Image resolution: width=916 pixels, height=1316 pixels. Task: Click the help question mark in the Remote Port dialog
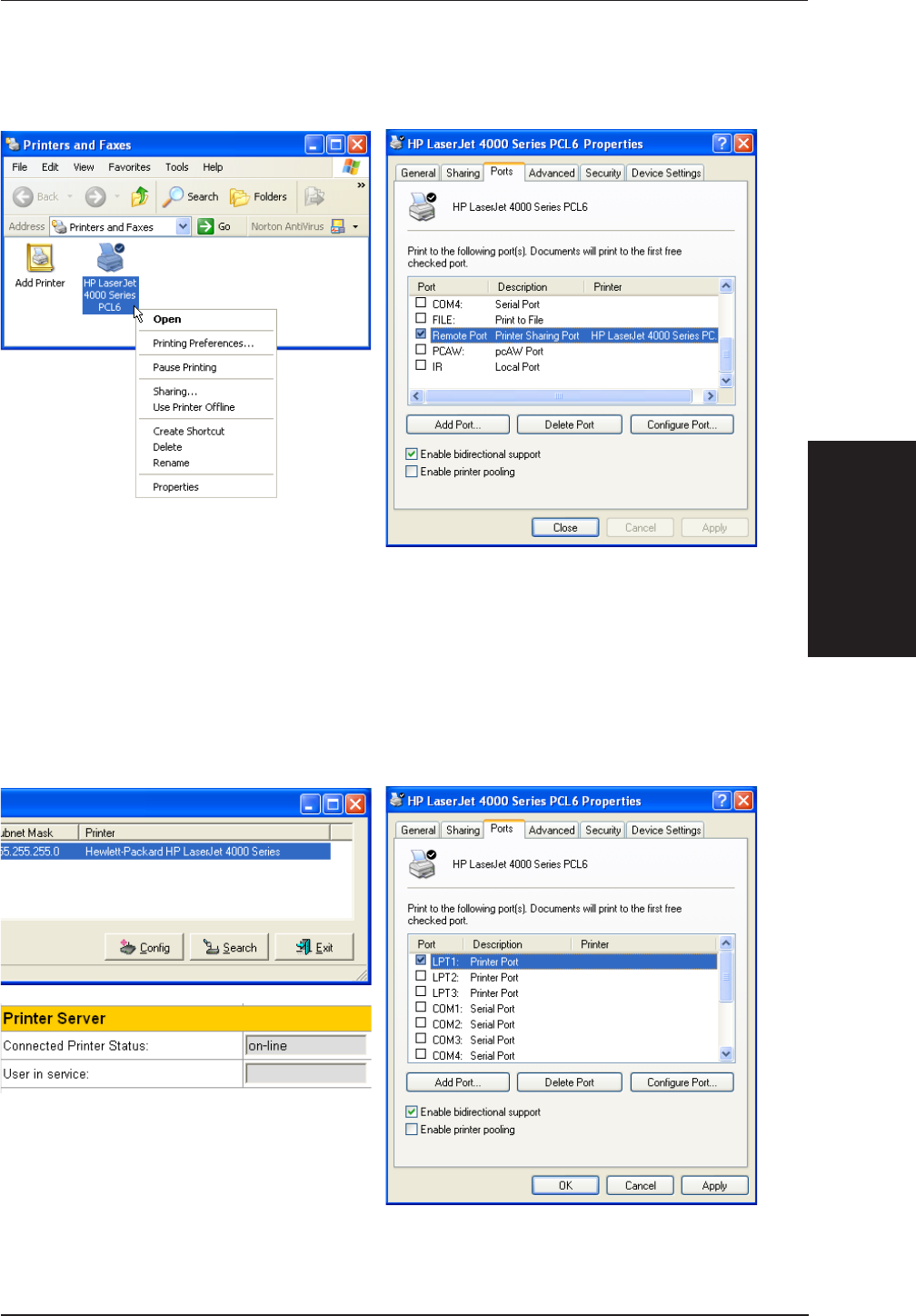click(722, 144)
